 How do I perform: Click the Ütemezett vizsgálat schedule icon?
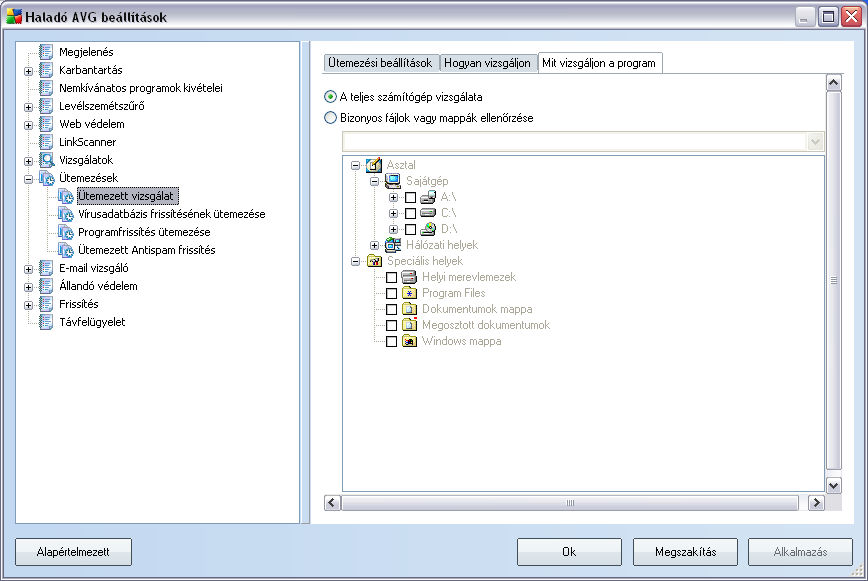tap(65, 196)
